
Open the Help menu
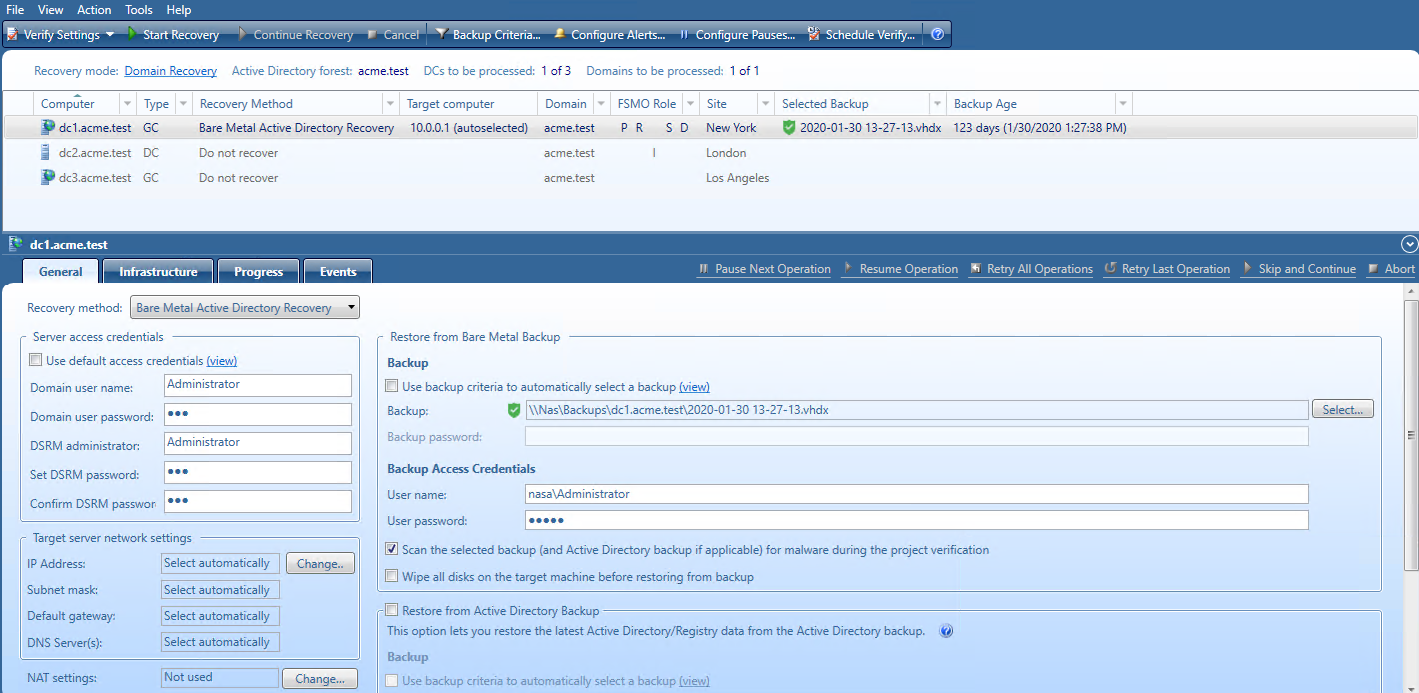click(x=179, y=9)
